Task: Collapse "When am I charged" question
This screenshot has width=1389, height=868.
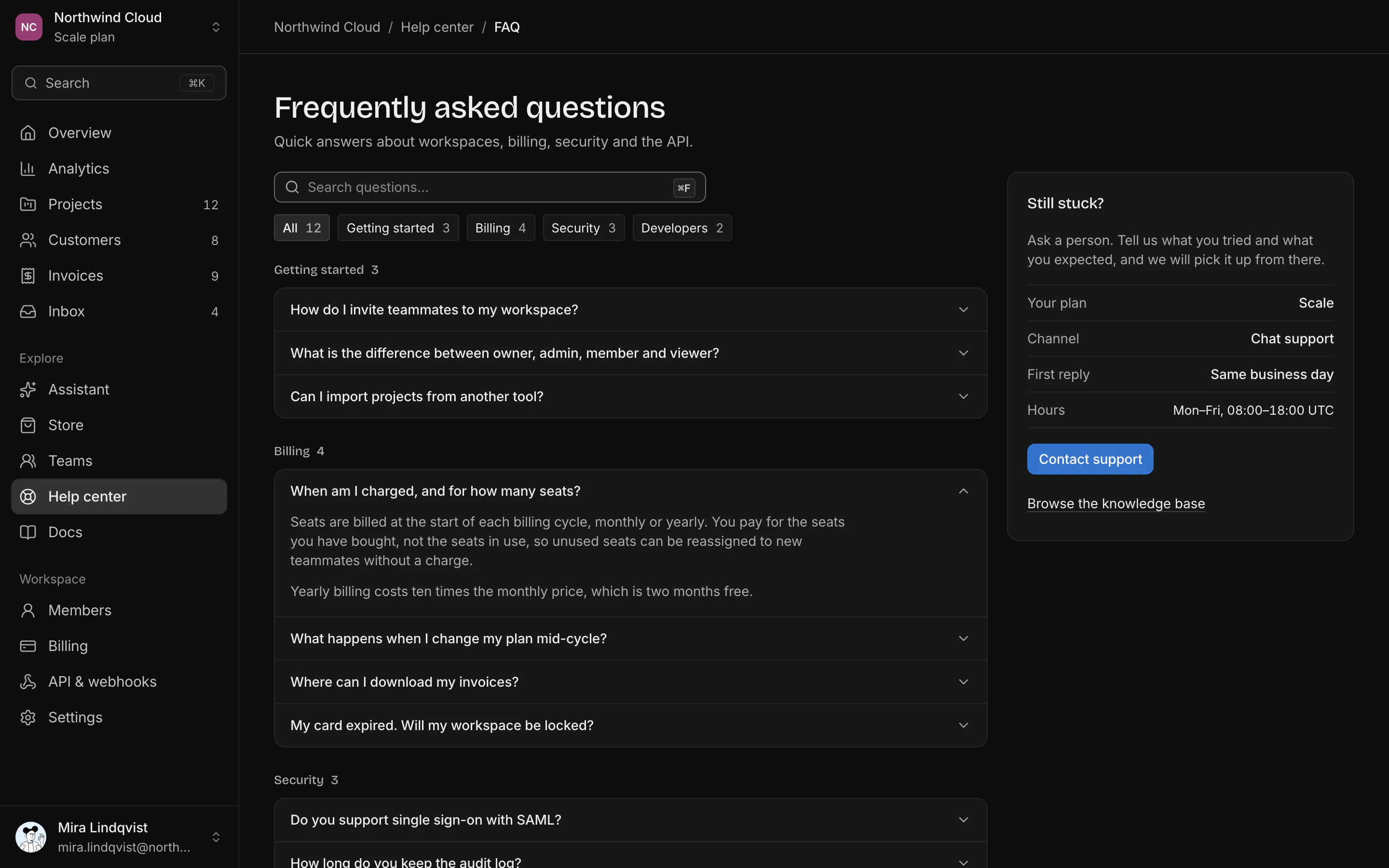Action: point(630,491)
